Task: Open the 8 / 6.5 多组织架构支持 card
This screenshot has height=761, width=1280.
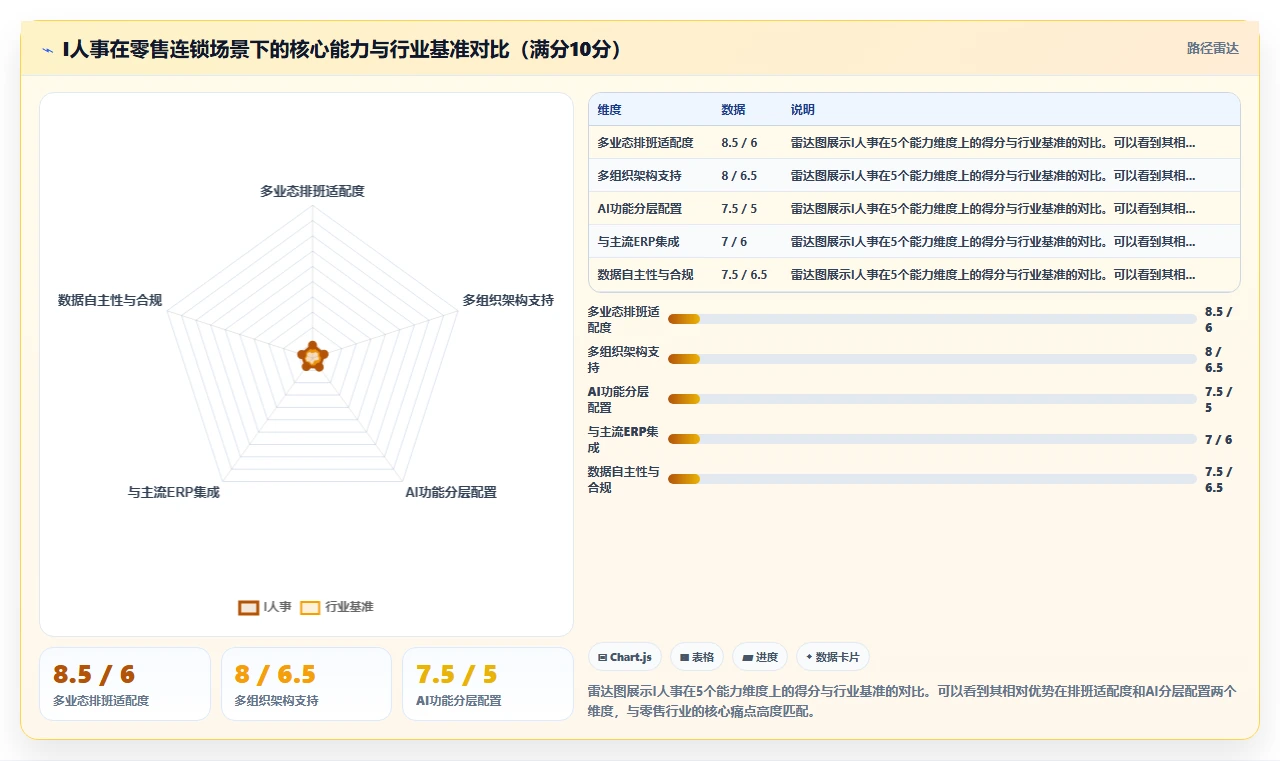Action: point(306,684)
